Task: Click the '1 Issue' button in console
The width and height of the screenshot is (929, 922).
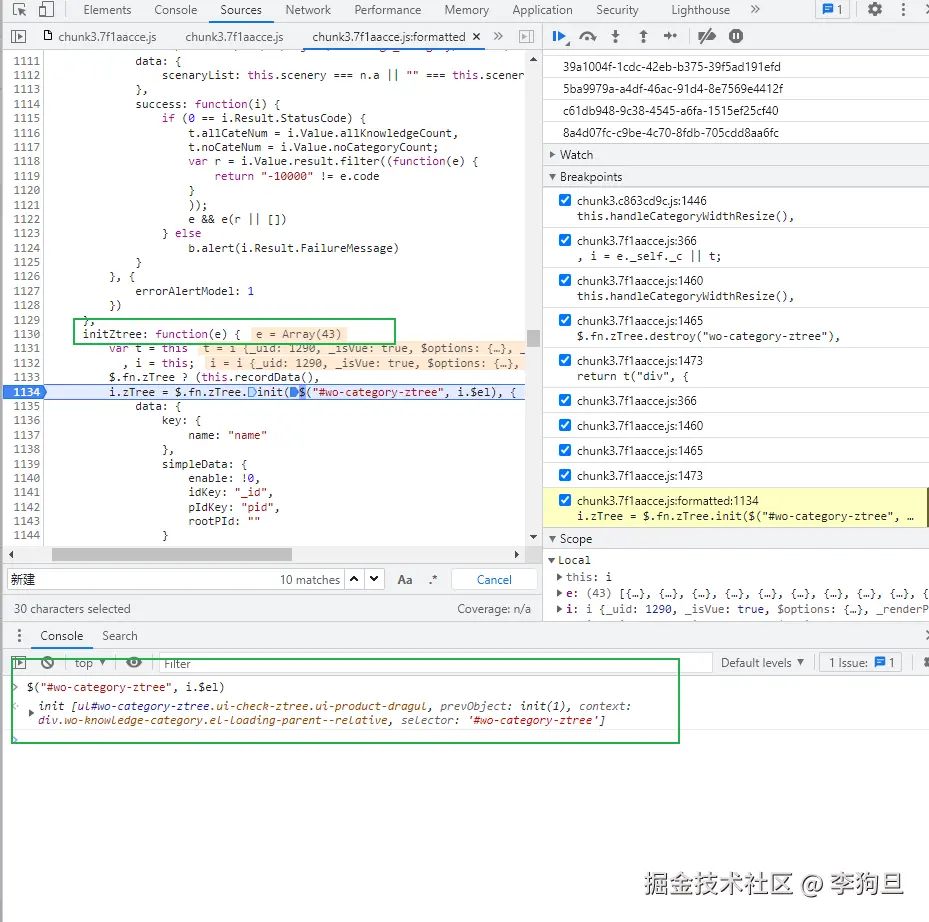Action: coord(861,662)
